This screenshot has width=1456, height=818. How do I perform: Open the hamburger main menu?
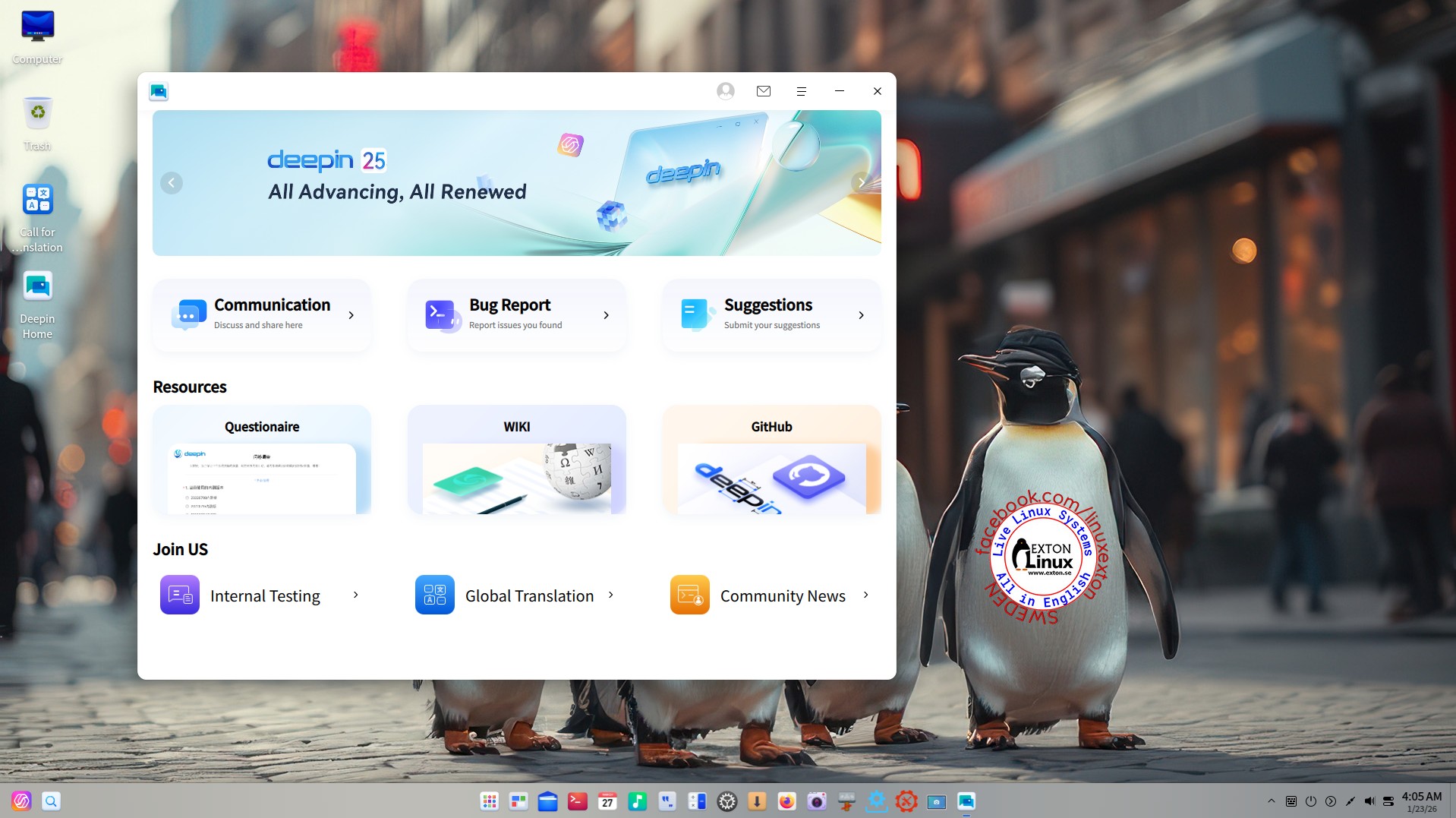pos(801,91)
